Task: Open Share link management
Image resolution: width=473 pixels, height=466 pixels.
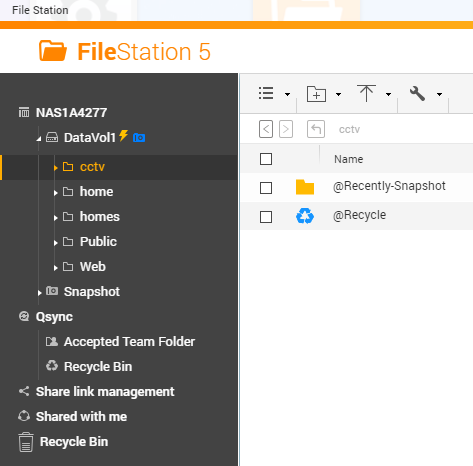Action: click(x=105, y=392)
